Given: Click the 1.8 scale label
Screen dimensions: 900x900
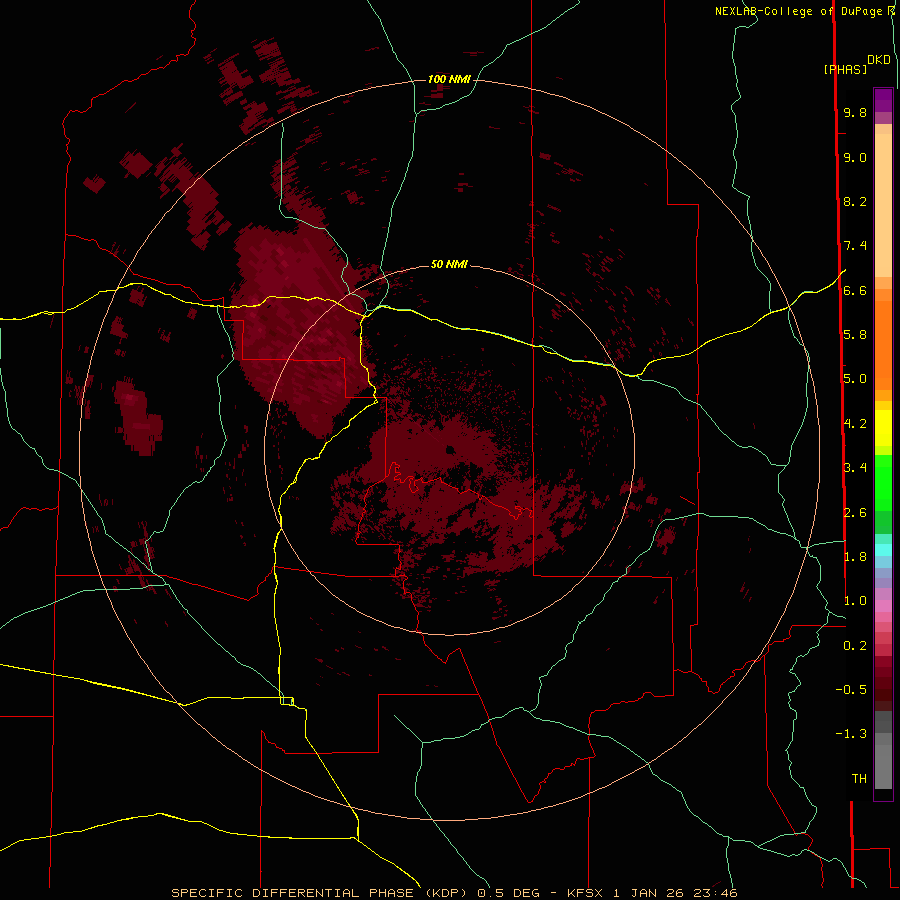Looking at the screenshot, I should (855, 557).
